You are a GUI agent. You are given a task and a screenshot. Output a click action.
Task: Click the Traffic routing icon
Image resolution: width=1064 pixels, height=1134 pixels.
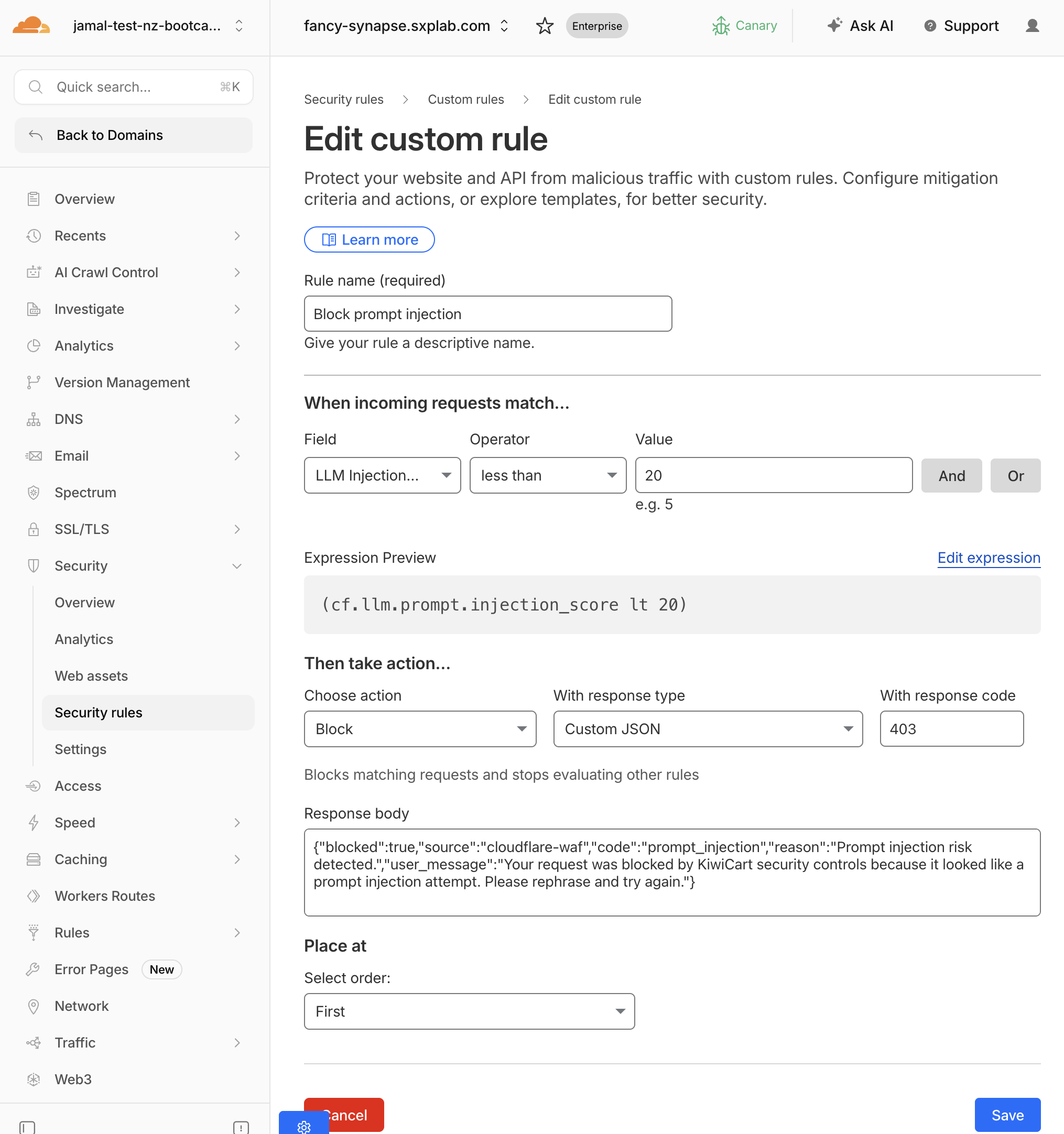pyautogui.click(x=34, y=1043)
